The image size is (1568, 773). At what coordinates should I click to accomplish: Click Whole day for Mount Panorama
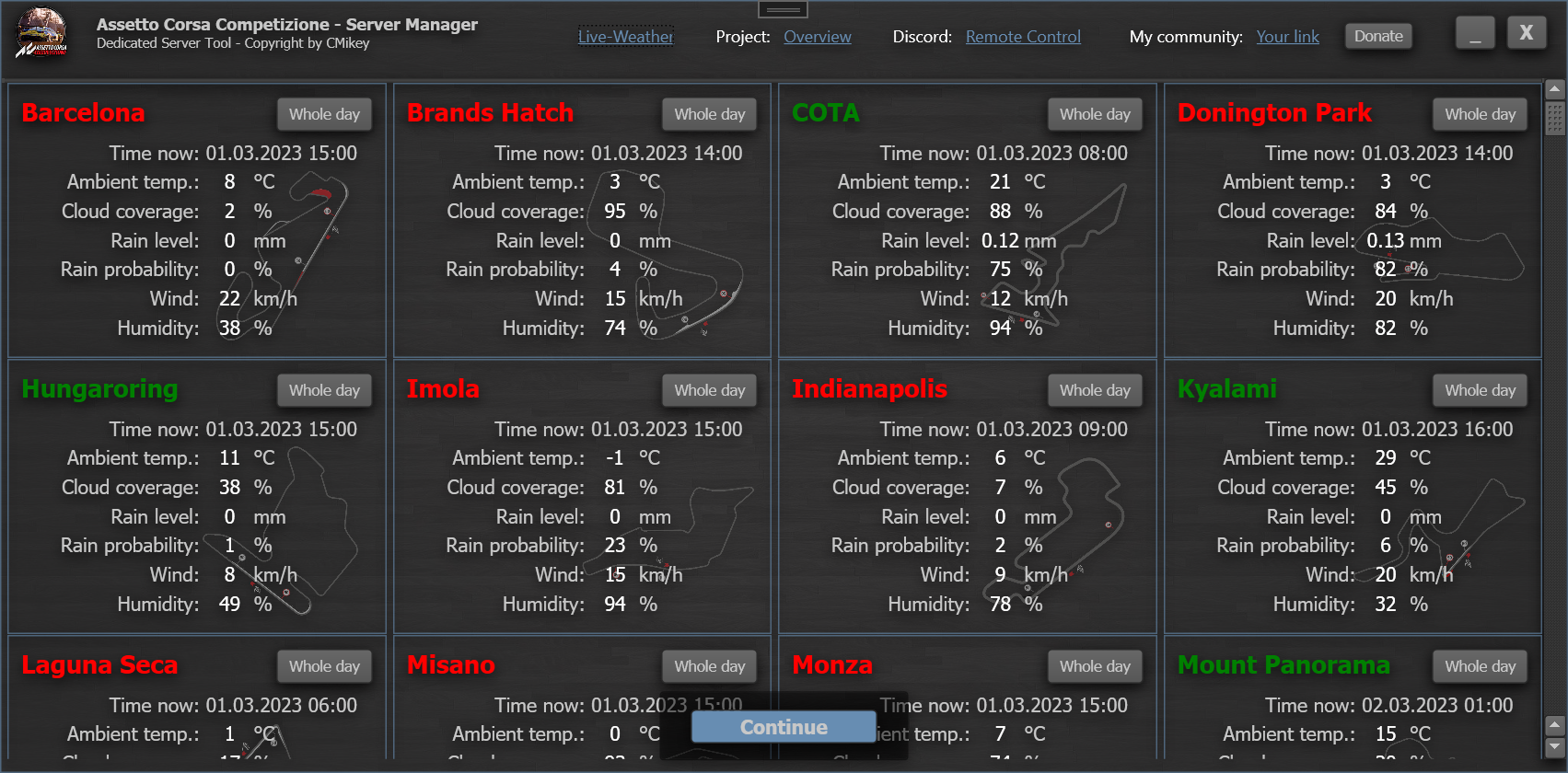tap(1481, 666)
